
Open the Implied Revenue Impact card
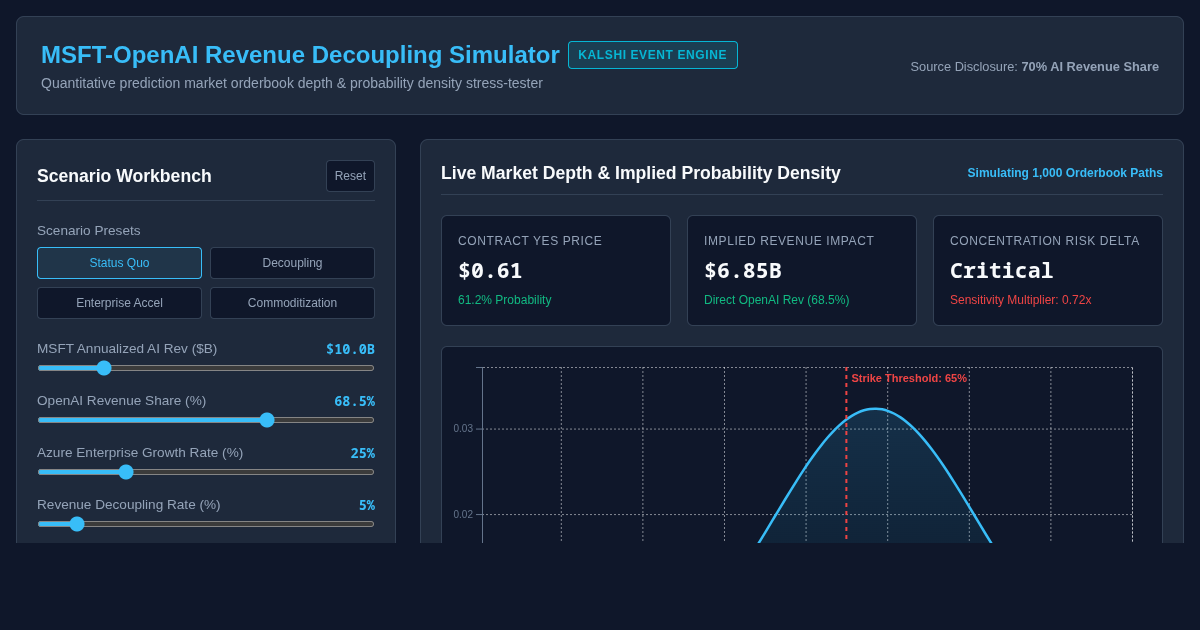pyautogui.click(x=802, y=270)
